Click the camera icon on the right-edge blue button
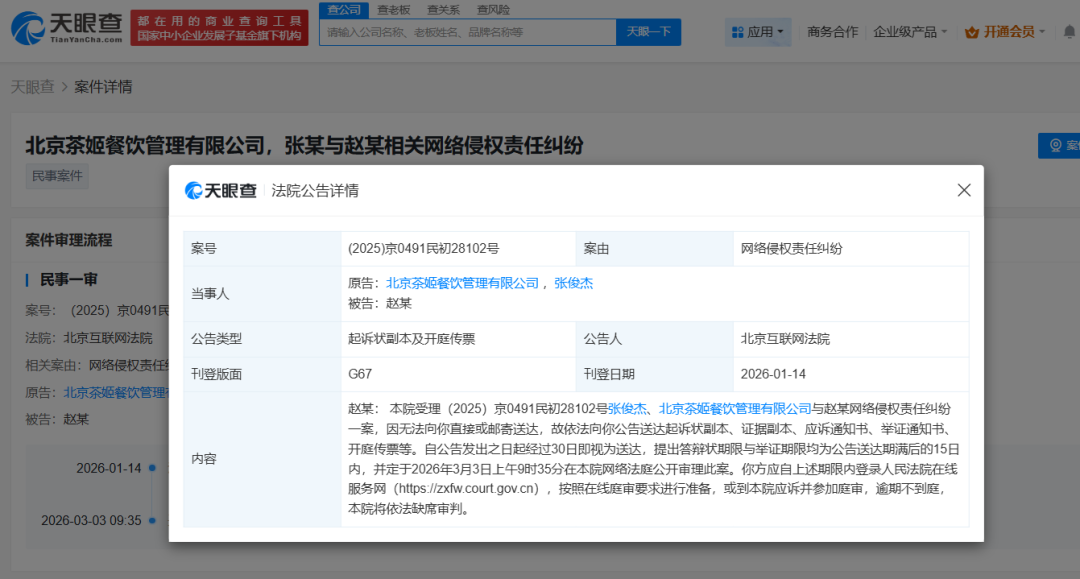Viewport: 1080px width, 579px height. click(x=1057, y=145)
